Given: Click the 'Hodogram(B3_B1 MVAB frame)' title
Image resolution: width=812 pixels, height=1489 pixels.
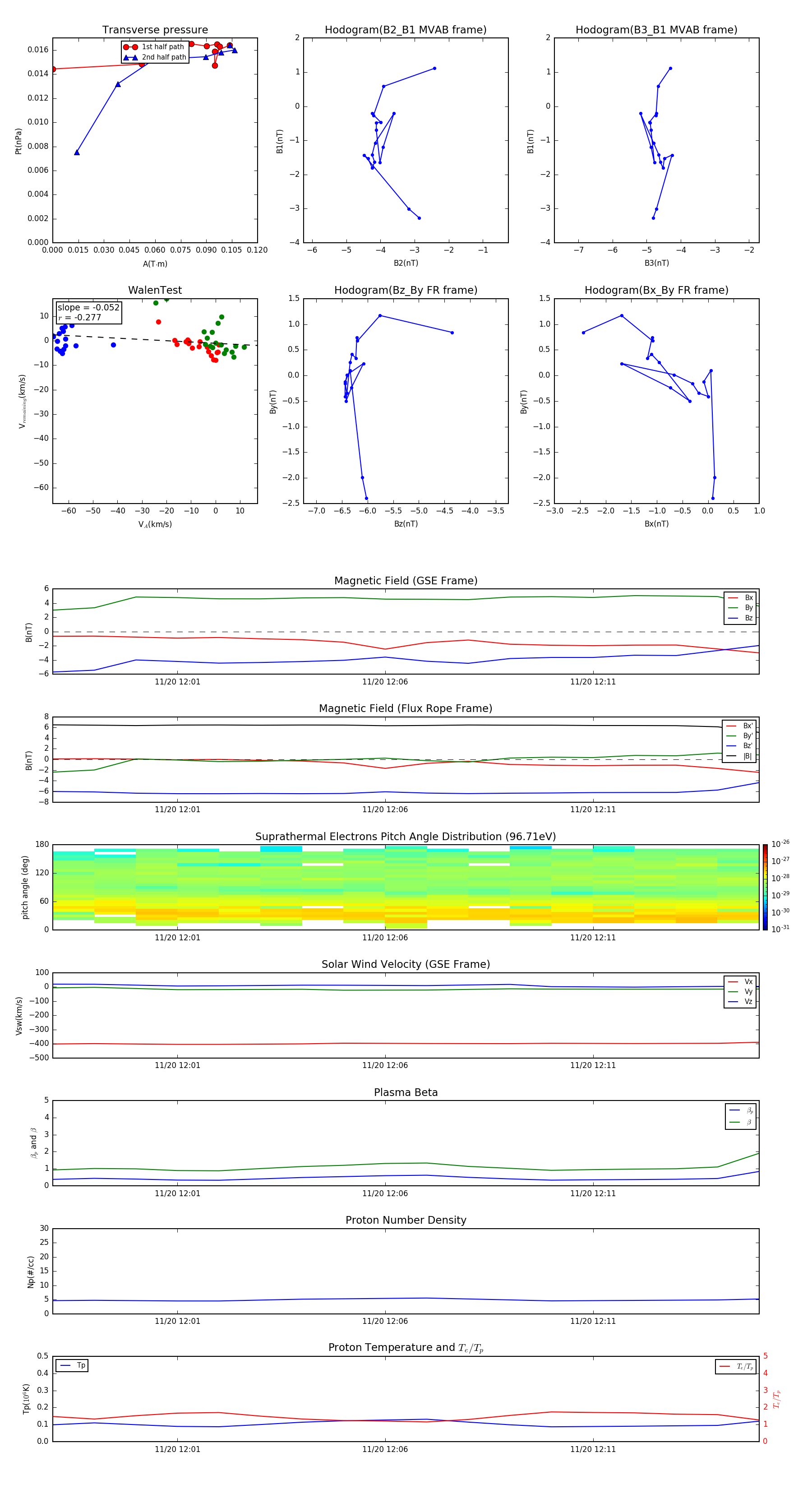Looking at the screenshot, I should [656, 30].
